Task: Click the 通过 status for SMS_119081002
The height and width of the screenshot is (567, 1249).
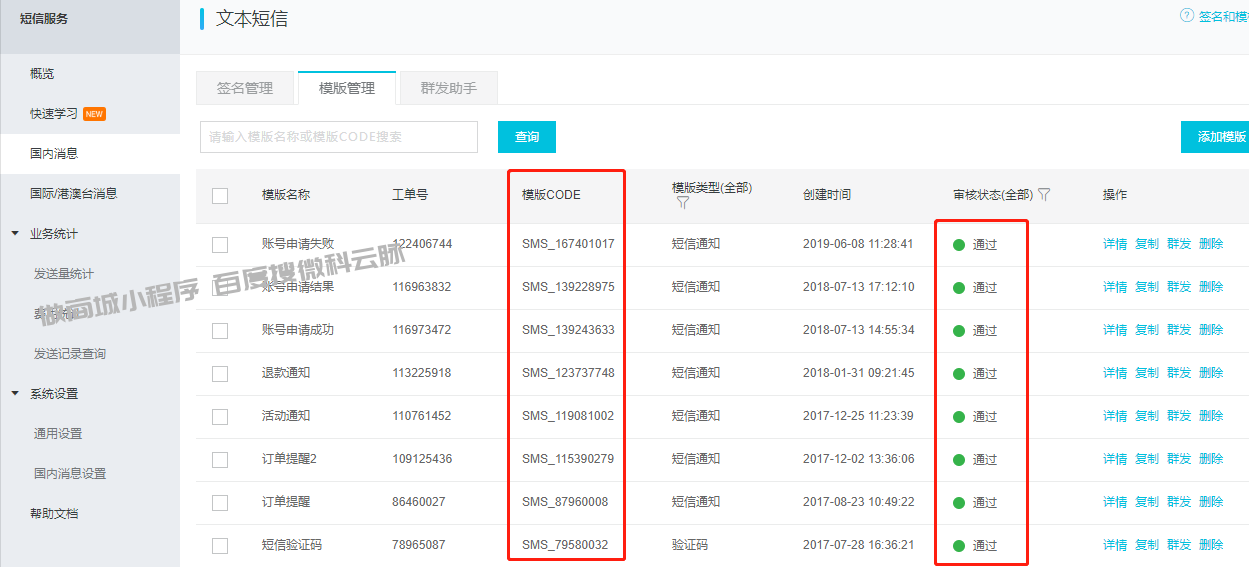Action: pyautogui.click(x=985, y=417)
